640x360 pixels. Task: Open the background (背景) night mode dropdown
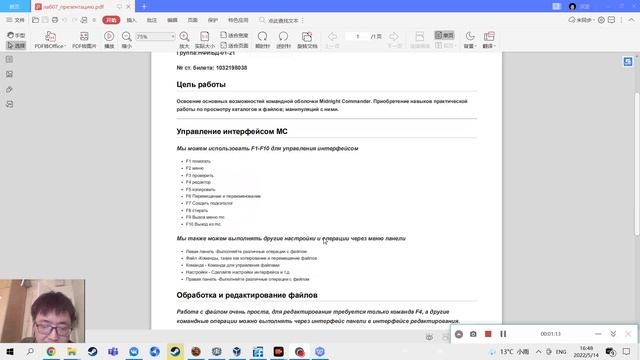pyautogui.click(x=470, y=40)
